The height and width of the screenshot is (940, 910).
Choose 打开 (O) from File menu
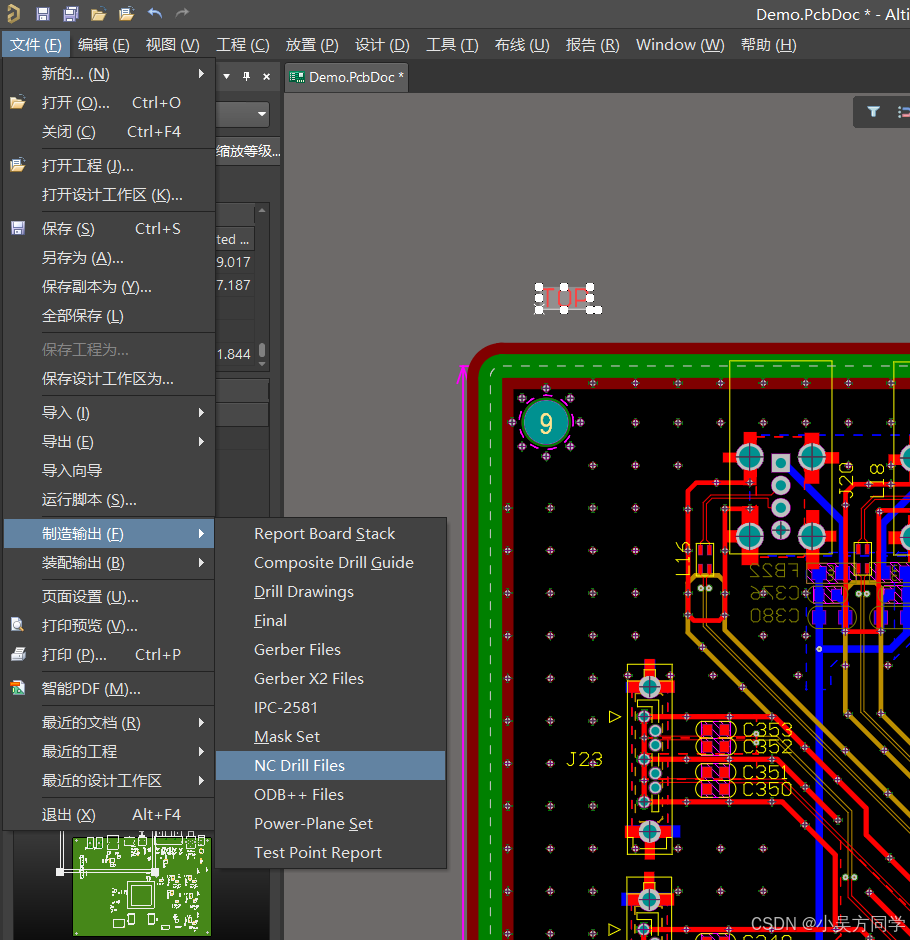109,103
